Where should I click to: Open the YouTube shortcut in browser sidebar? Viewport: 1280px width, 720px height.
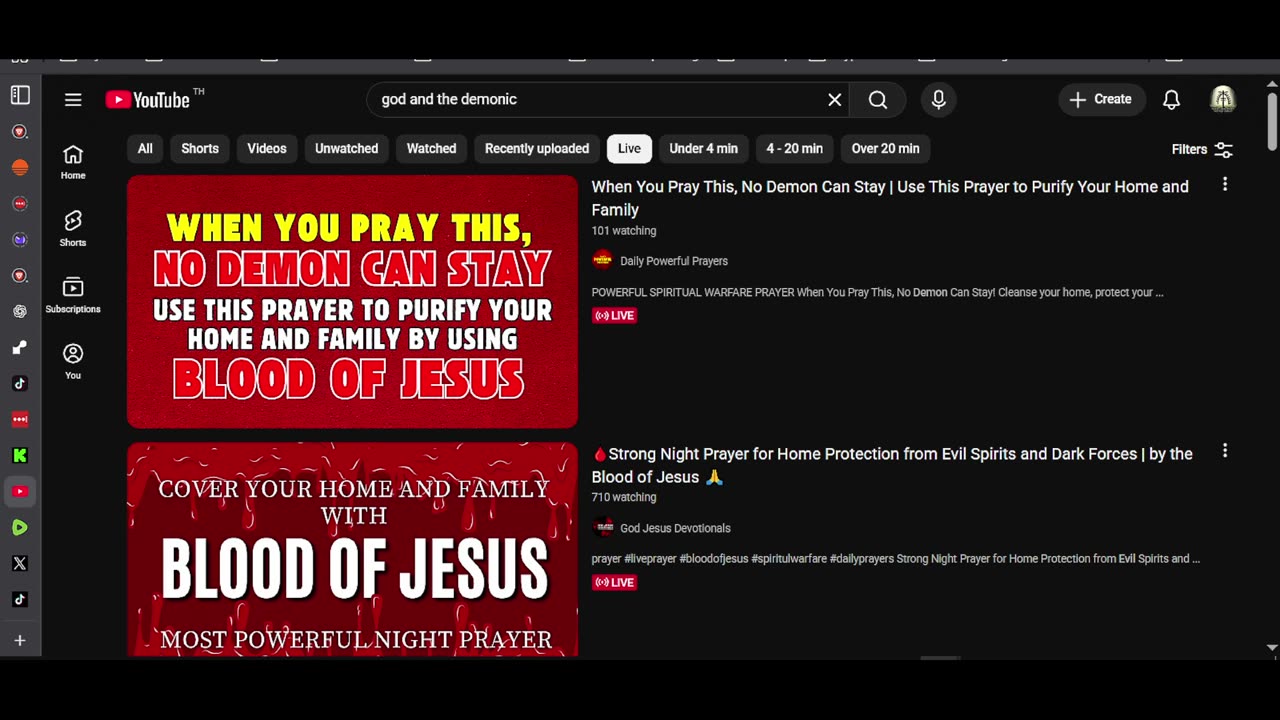click(20, 491)
